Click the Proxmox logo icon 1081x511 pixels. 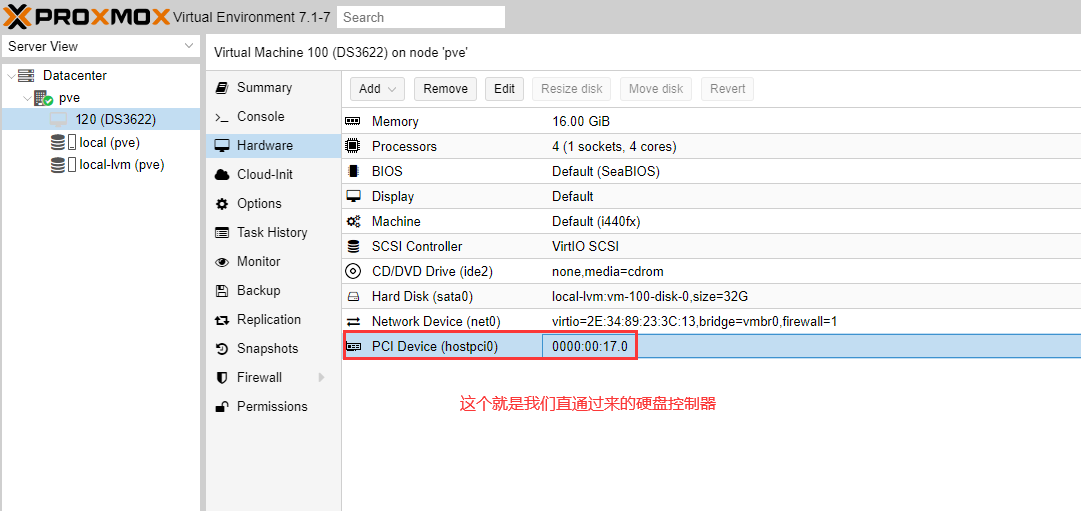(x=18, y=16)
